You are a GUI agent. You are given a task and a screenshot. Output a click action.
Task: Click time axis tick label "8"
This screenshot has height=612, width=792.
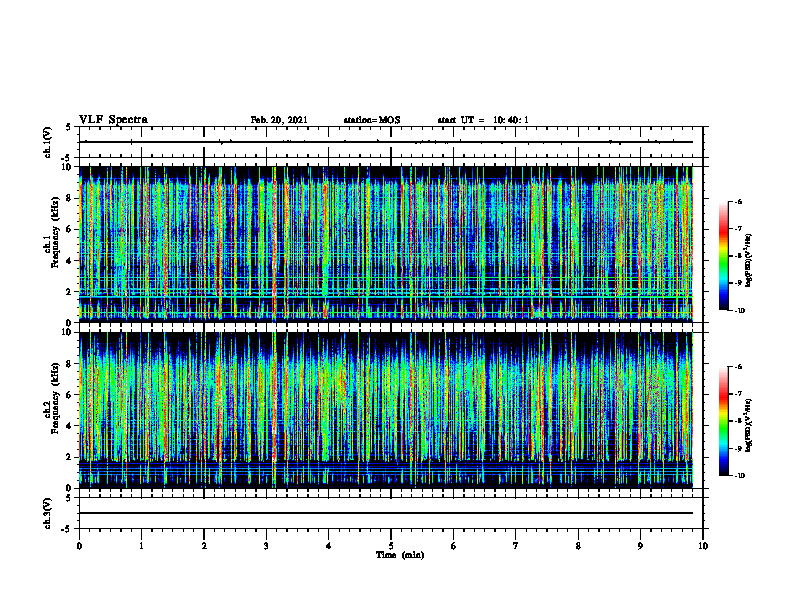point(578,546)
